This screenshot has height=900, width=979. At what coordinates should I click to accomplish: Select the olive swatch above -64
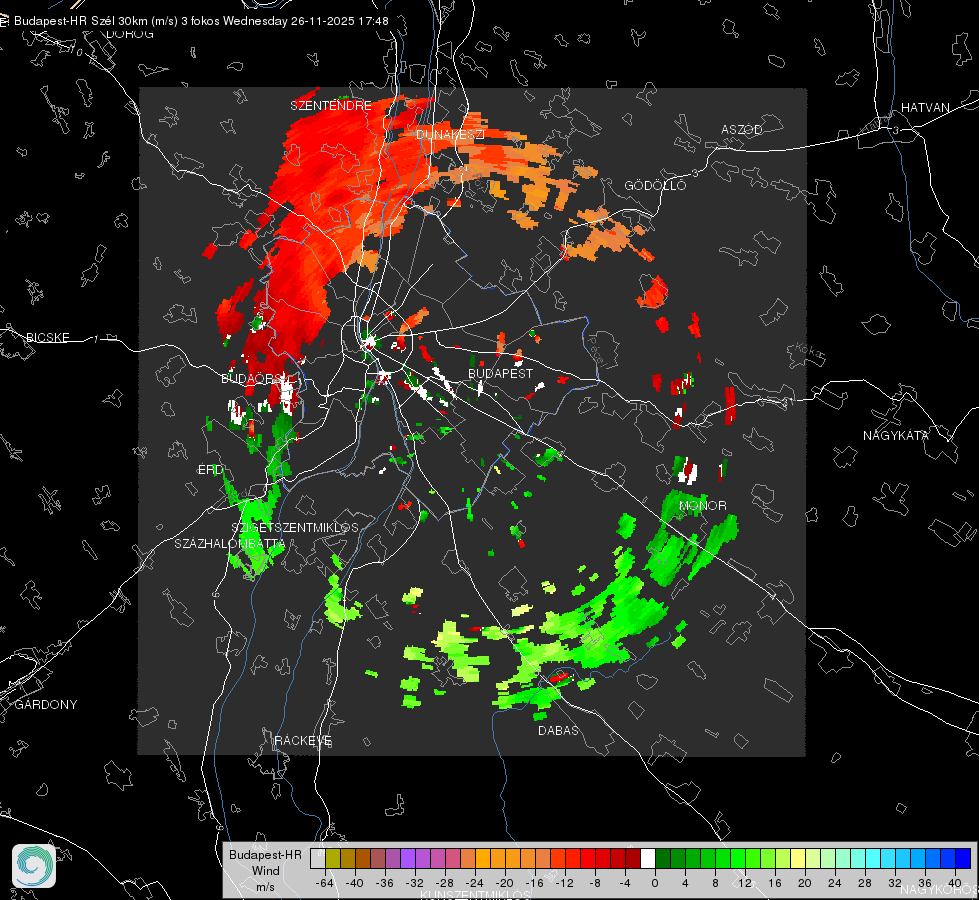[333, 859]
